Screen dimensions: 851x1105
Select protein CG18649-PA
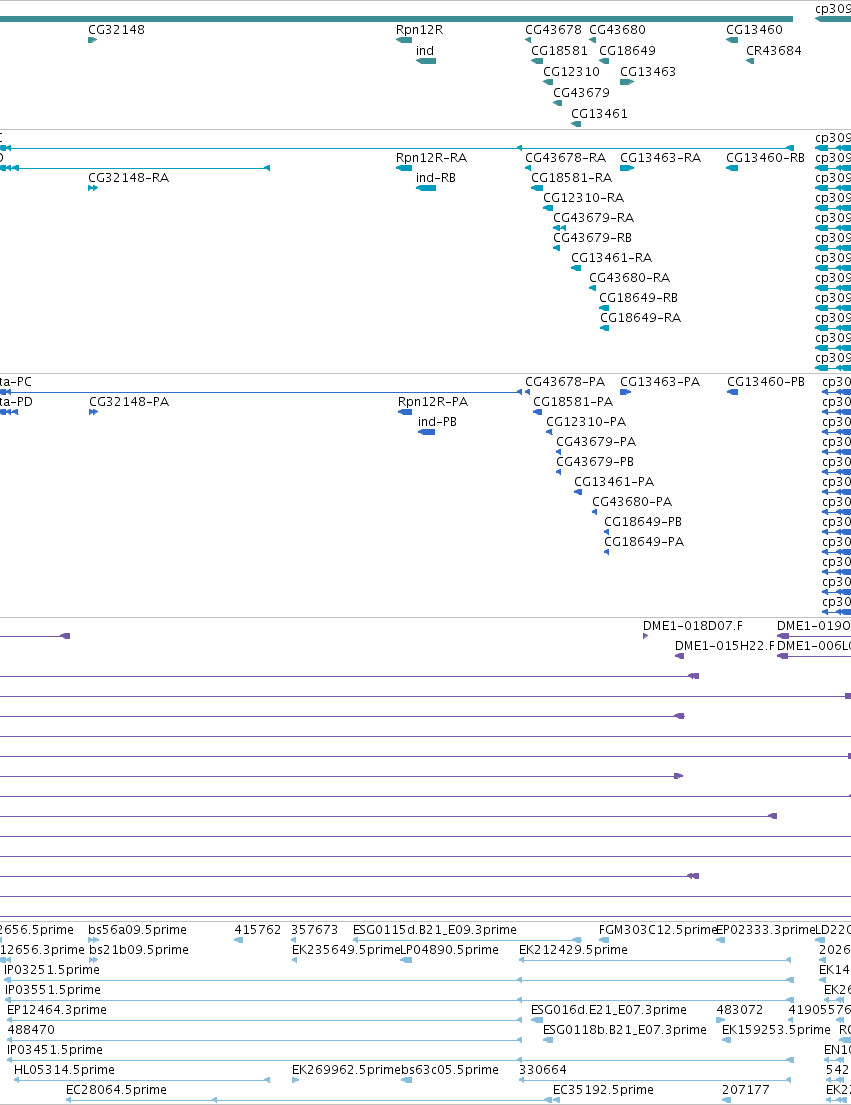point(644,542)
